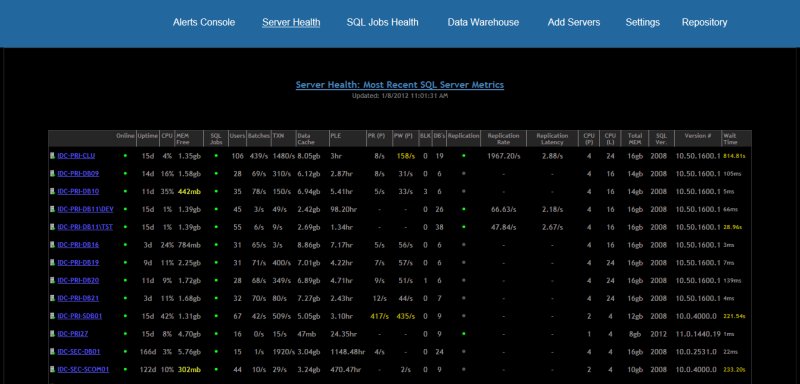
Task: Click the Wait Time column header
Action: [x=736, y=139]
